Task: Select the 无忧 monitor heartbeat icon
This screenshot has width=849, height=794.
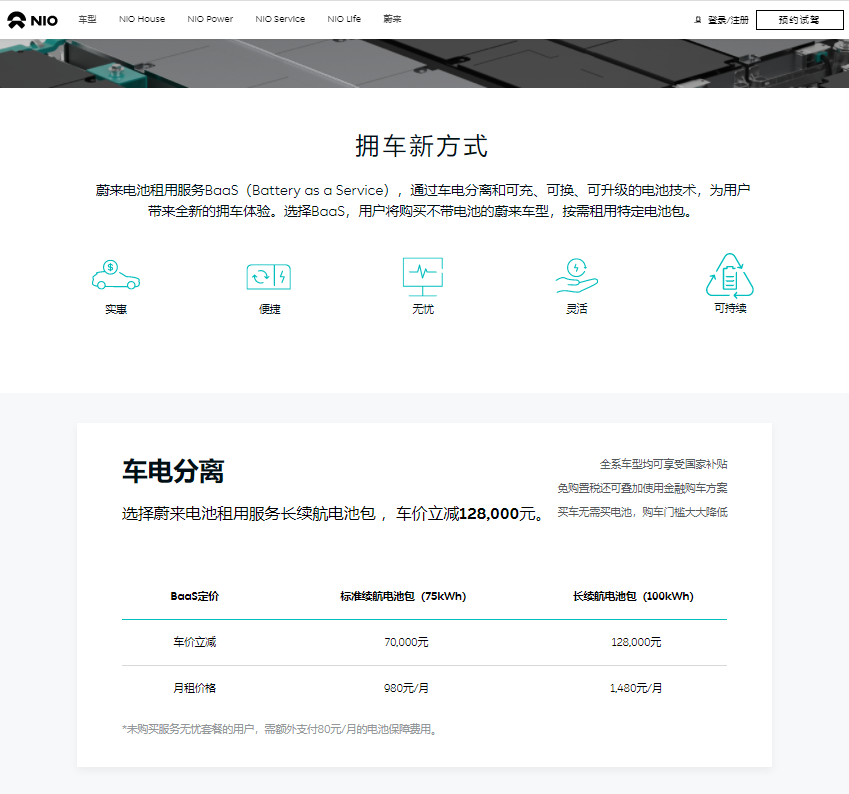Action: click(423, 276)
